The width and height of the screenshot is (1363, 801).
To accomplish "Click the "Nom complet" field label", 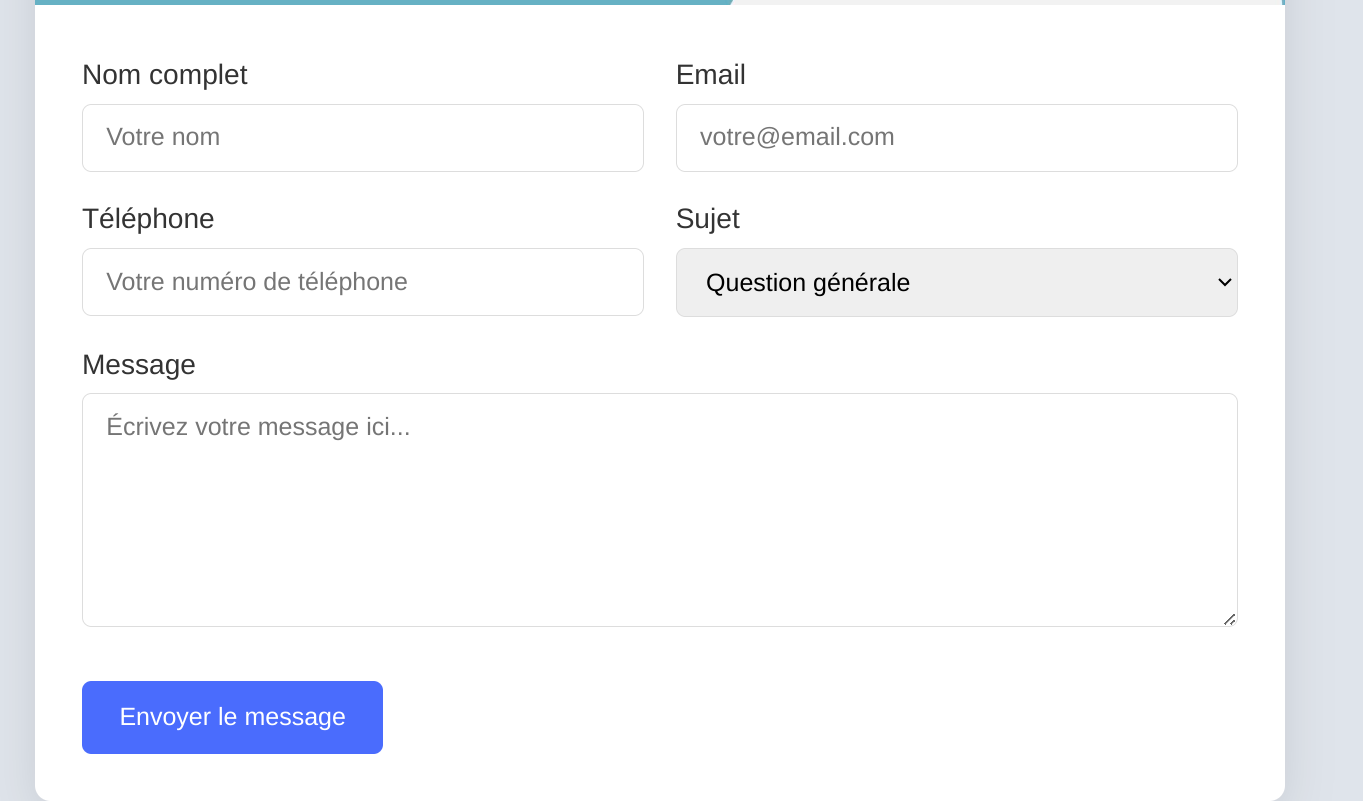I will pyautogui.click(x=164, y=75).
